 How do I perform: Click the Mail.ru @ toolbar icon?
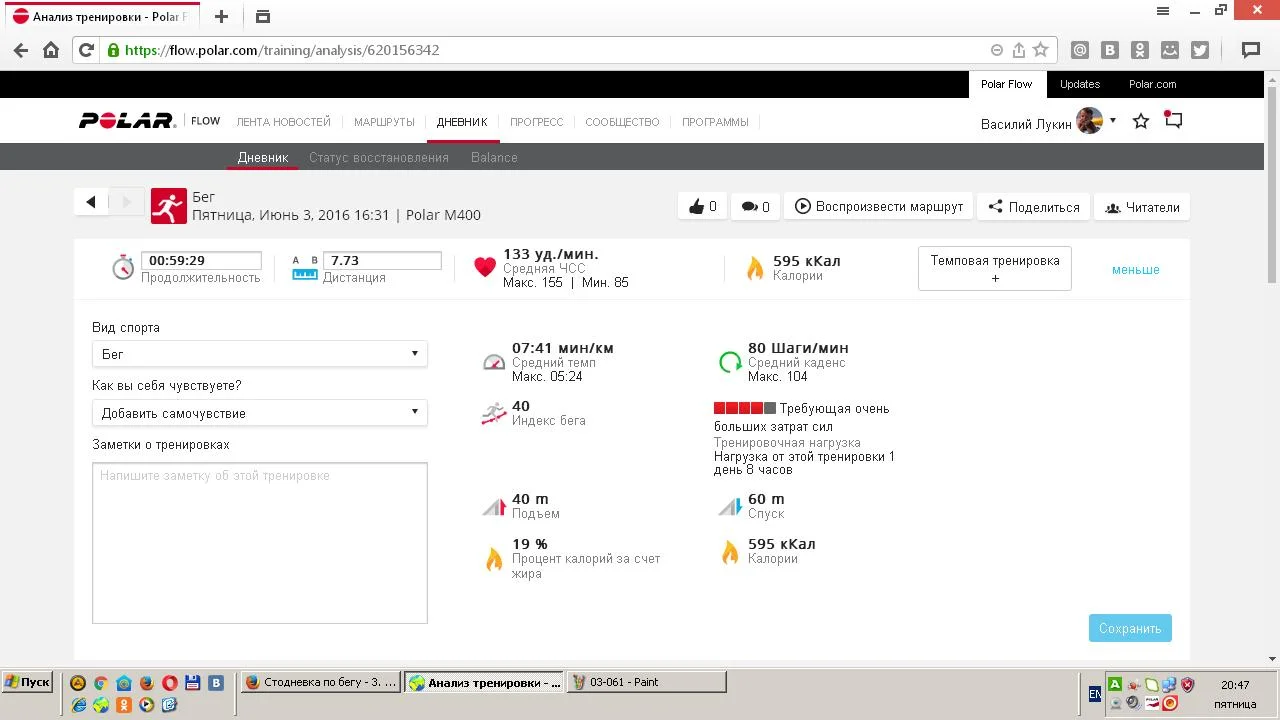[x=1079, y=50]
